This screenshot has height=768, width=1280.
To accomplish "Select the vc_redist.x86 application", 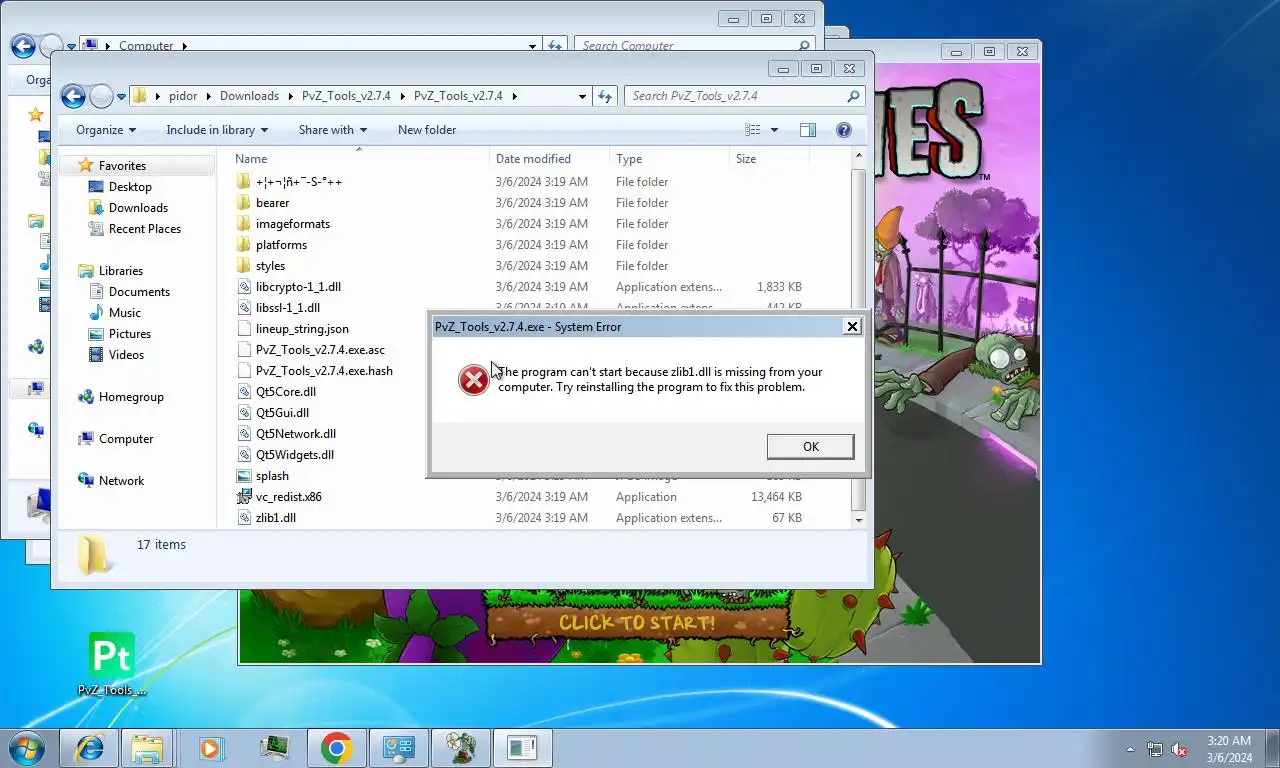I will (288, 497).
